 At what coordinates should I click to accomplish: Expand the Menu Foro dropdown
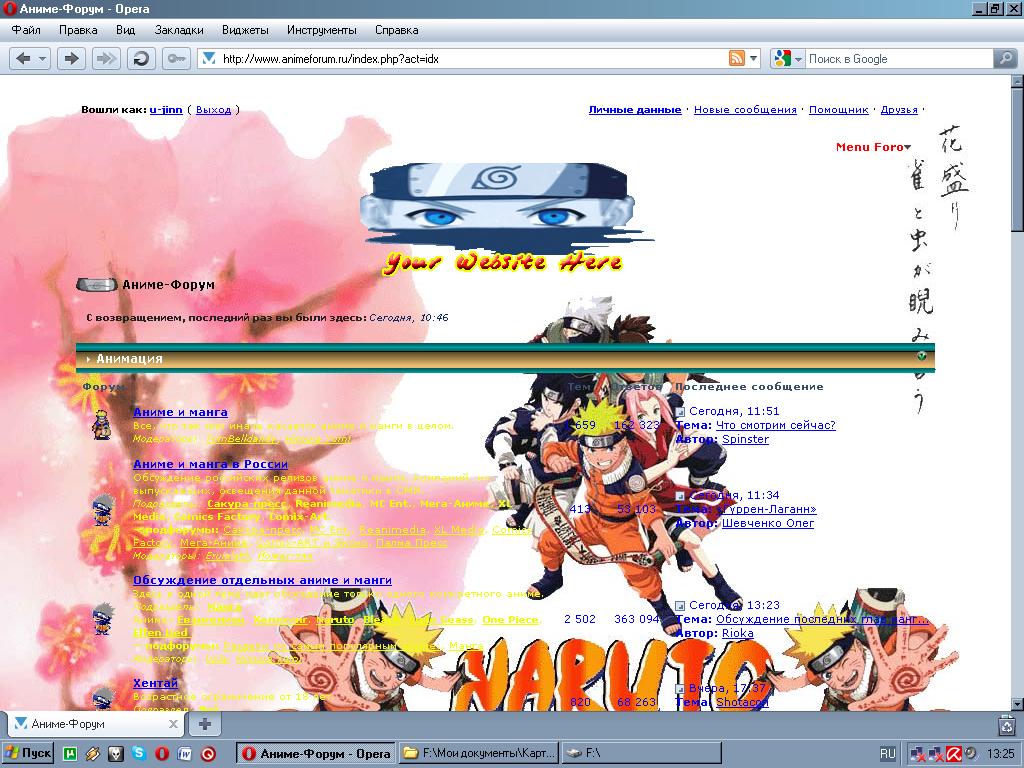click(x=873, y=148)
